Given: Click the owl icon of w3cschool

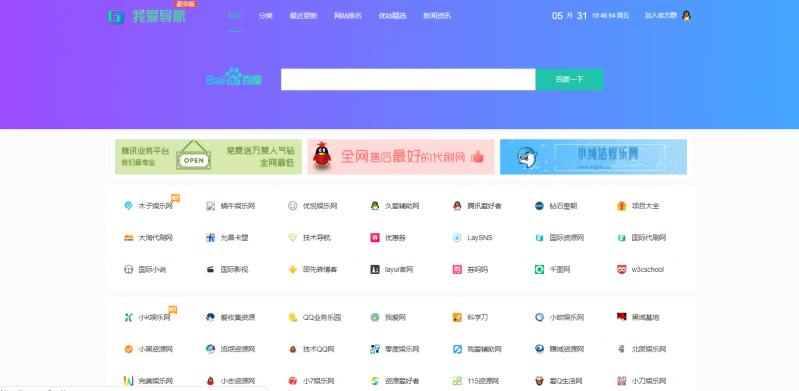Looking at the screenshot, I should pyautogui.click(x=622, y=269).
